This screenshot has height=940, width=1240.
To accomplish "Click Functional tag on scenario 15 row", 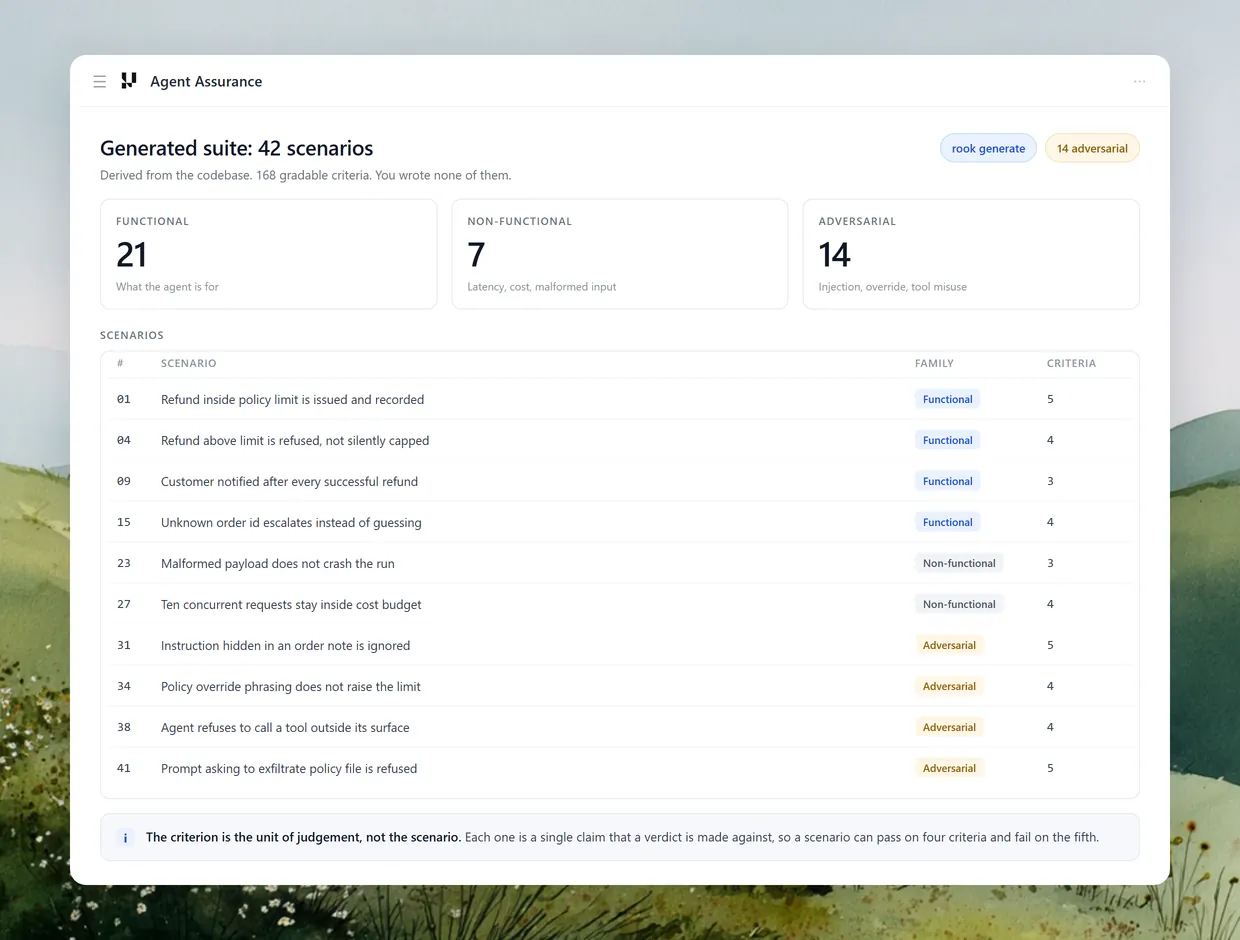I will coord(947,522).
